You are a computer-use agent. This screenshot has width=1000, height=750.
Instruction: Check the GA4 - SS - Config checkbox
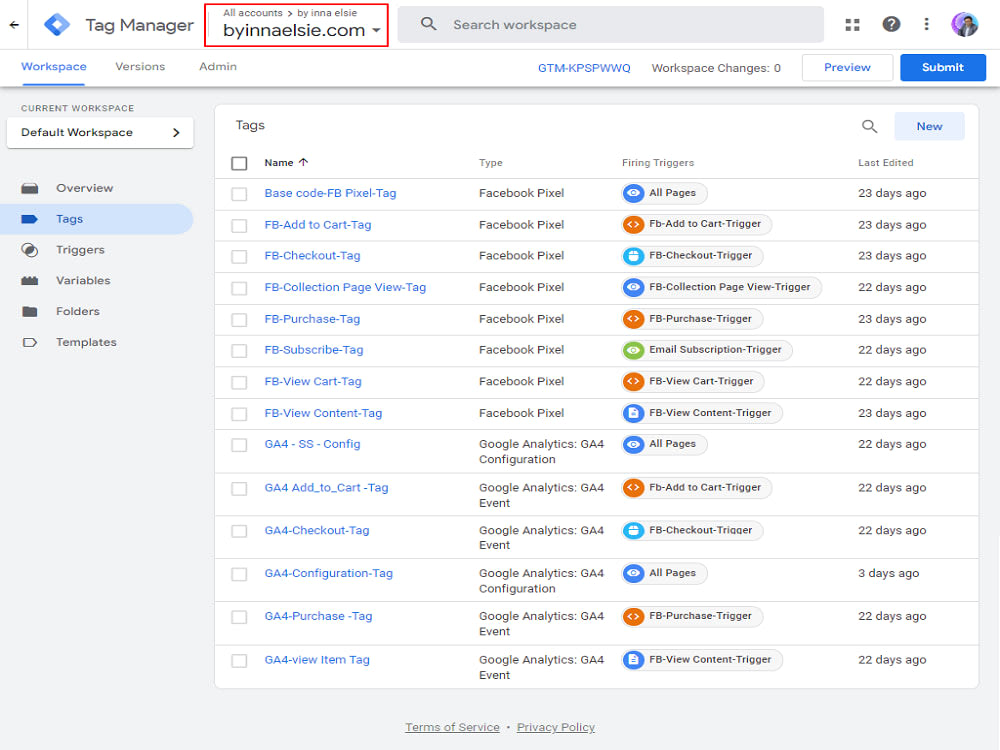[x=239, y=445]
